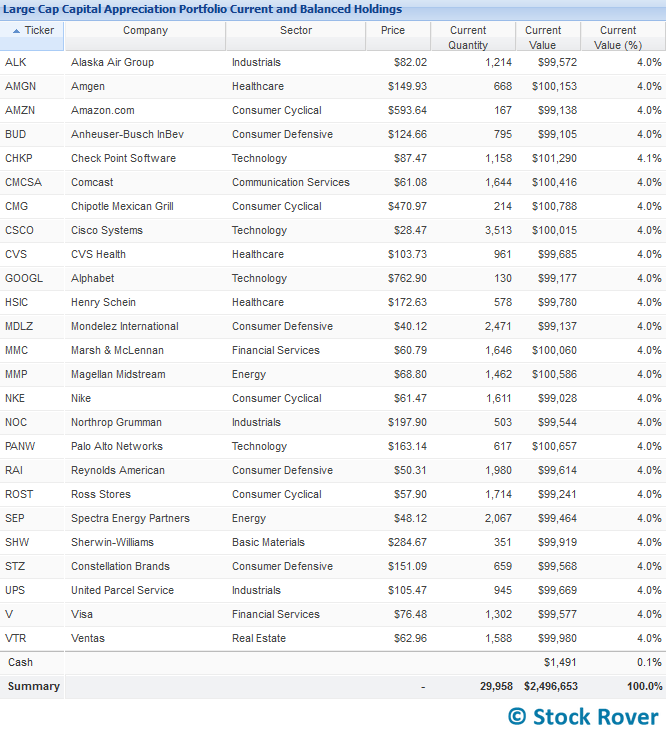Viewport: 666px width, 733px height.
Task: Select the Visa company cell
Action: point(82,614)
